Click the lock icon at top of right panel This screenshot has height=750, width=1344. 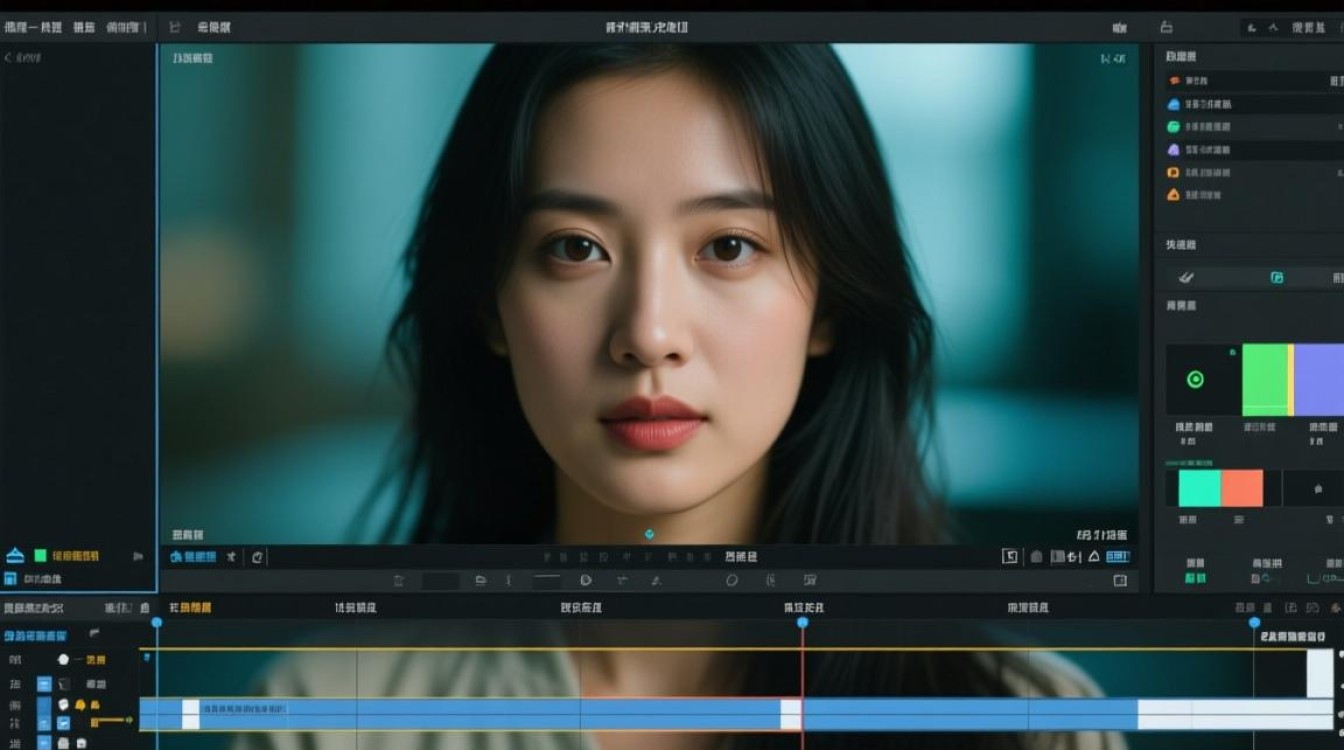pyautogui.click(x=1166, y=28)
